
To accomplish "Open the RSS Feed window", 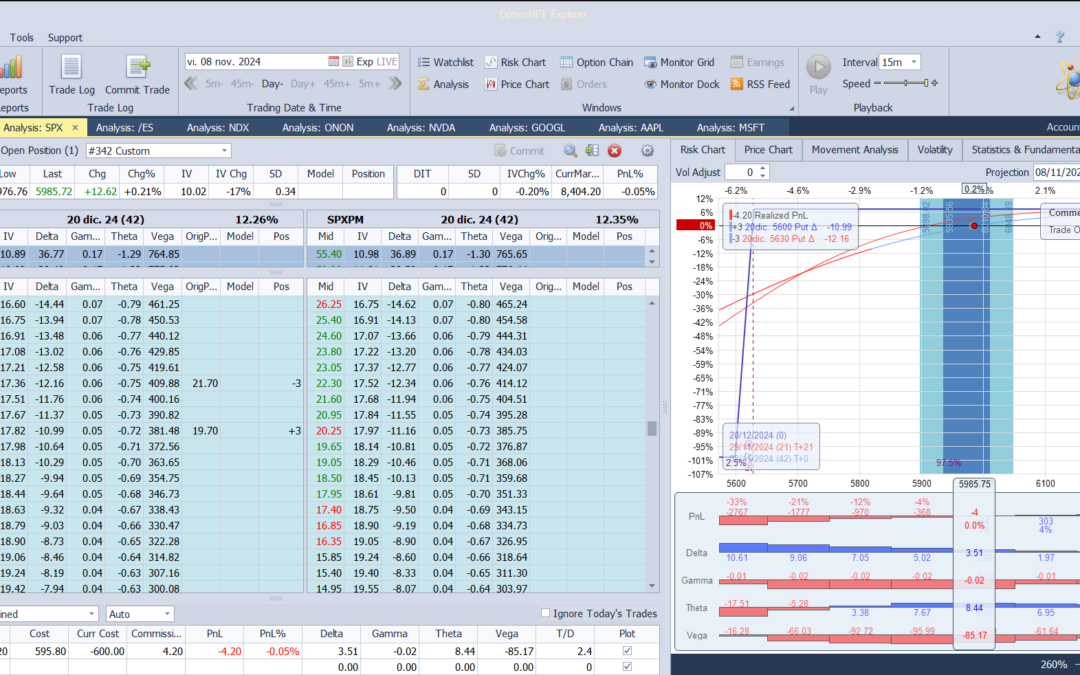I will (x=760, y=84).
